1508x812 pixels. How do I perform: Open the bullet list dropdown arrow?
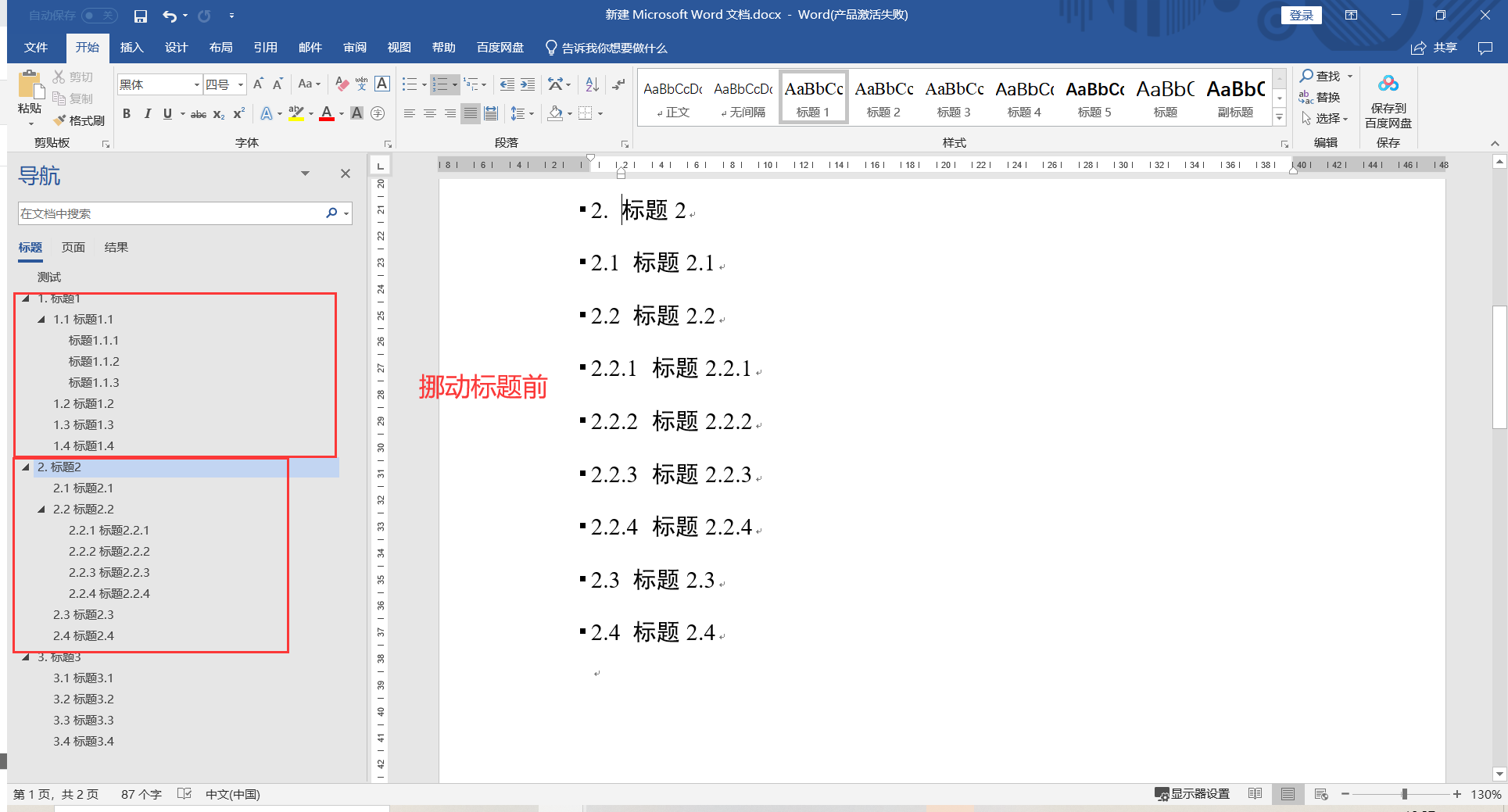(x=424, y=84)
